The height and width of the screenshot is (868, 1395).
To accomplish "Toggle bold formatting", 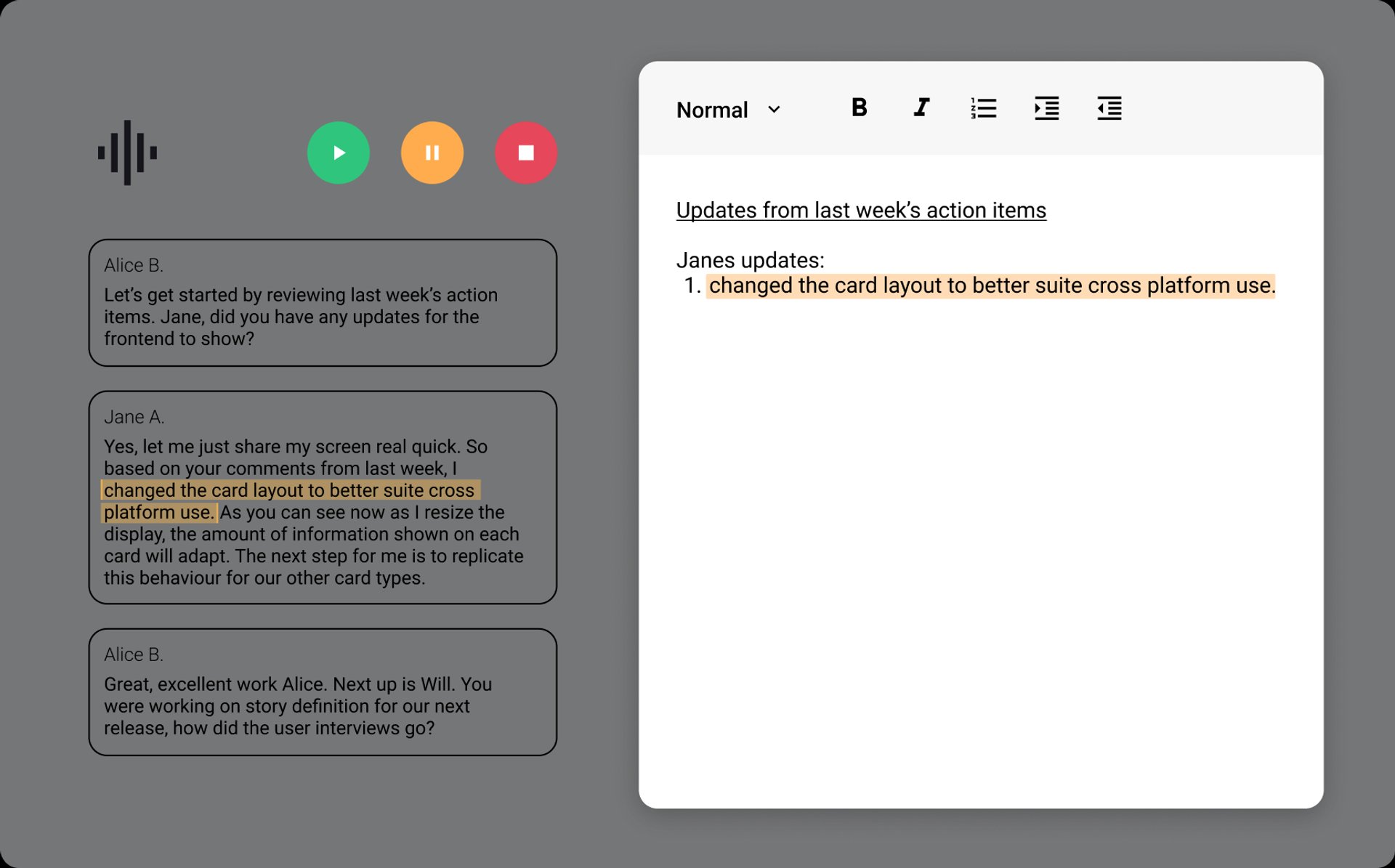I will pos(859,108).
